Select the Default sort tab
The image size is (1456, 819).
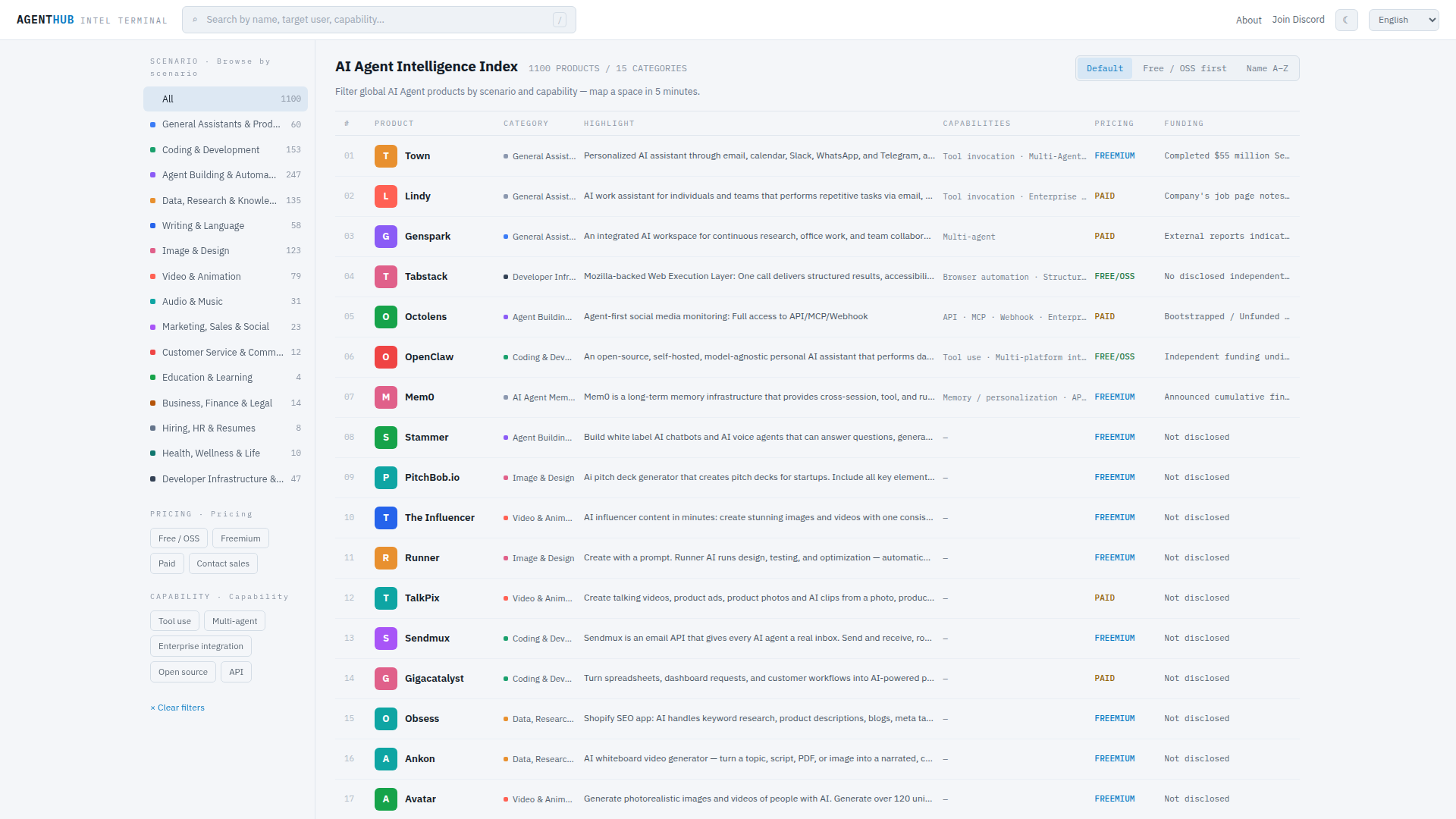(1105, 68)
